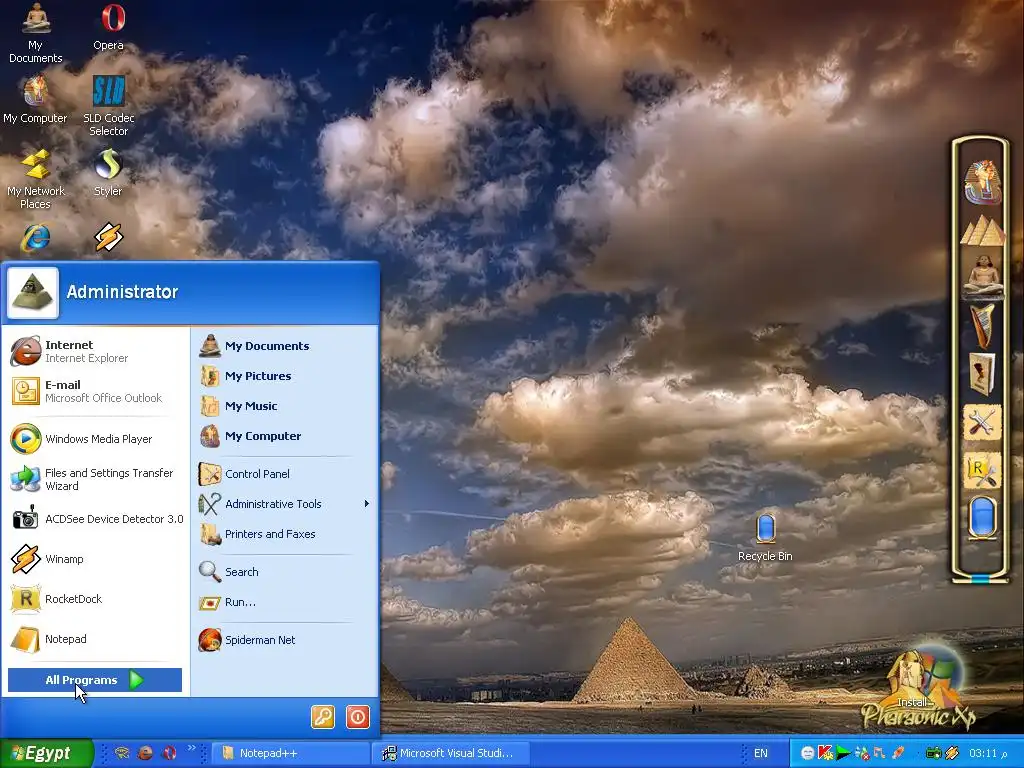Switch to Microsoft Visual Studio taskbar button

[451, 753]
